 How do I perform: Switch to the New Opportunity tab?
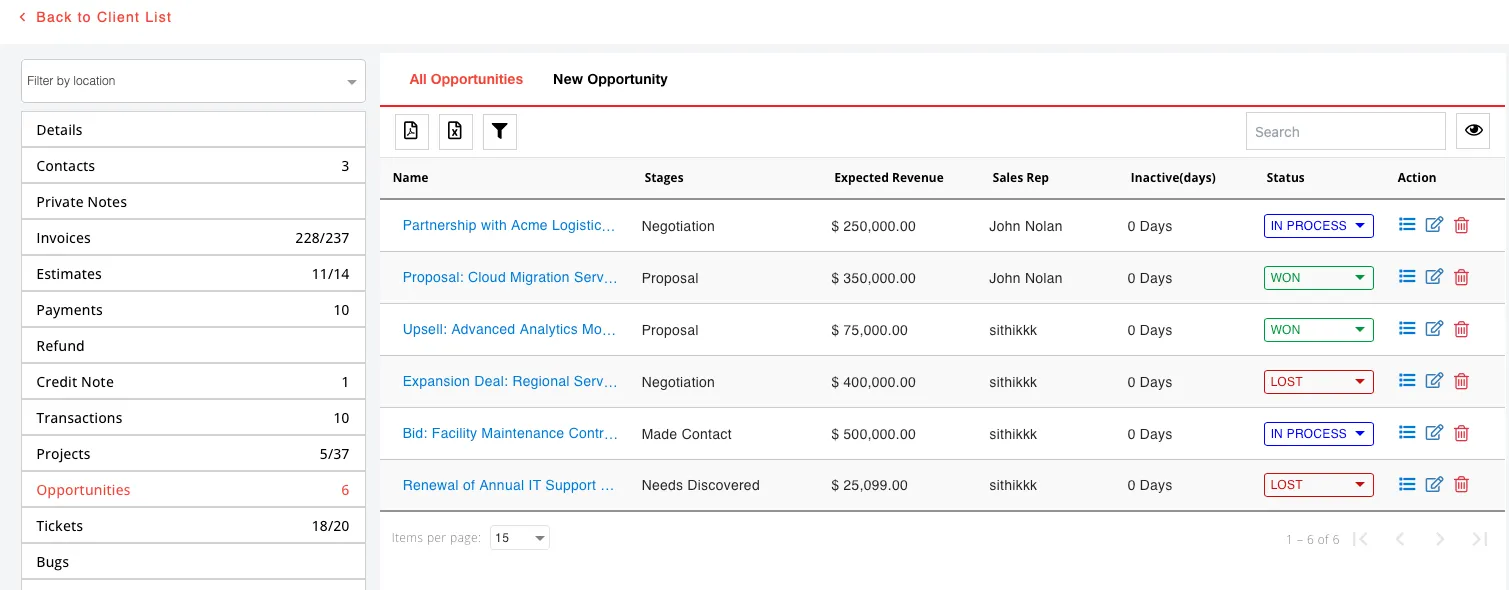pos(610,79)
